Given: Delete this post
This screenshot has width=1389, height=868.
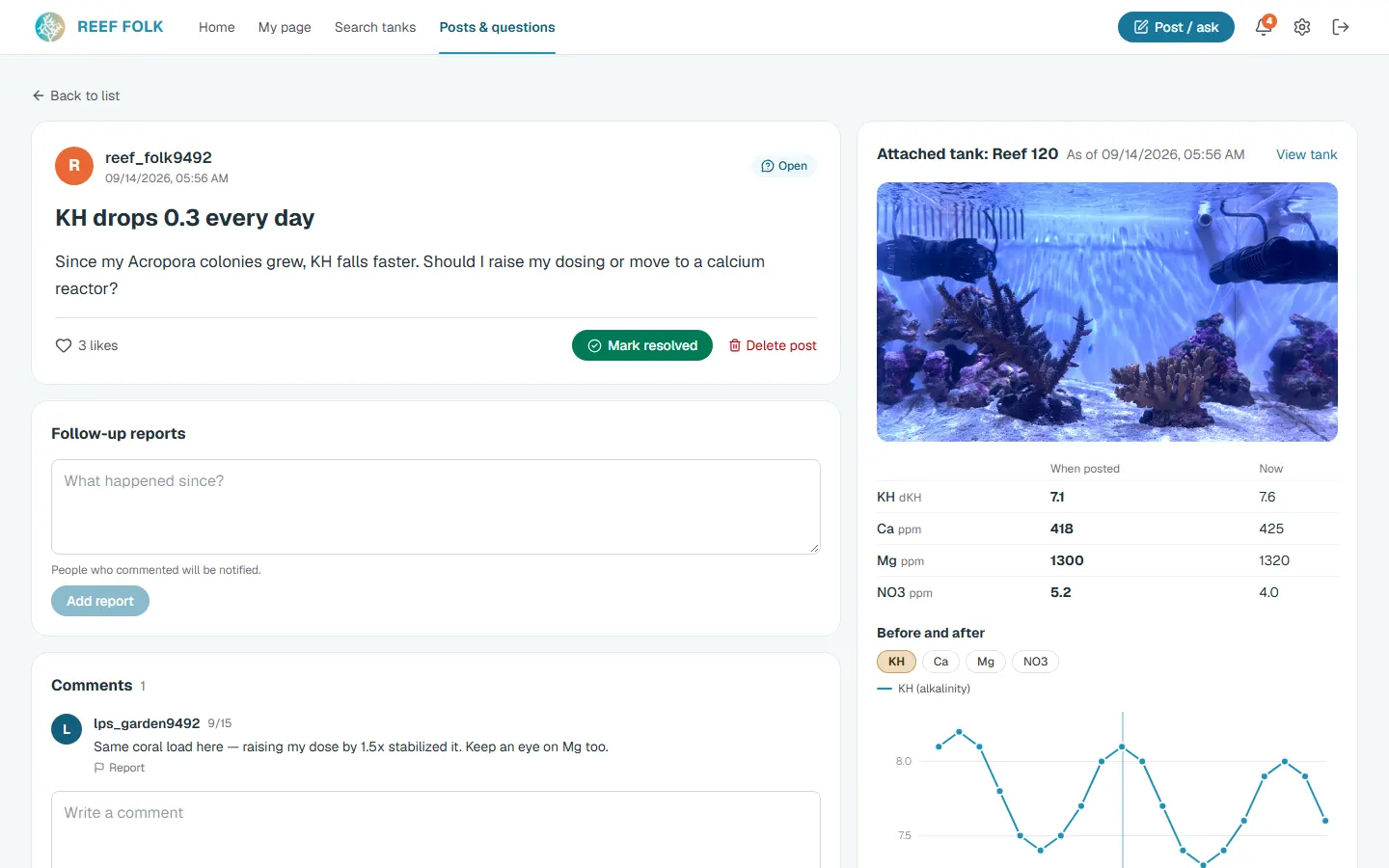Looking at the screenshot, I should (x=773, y=345).
